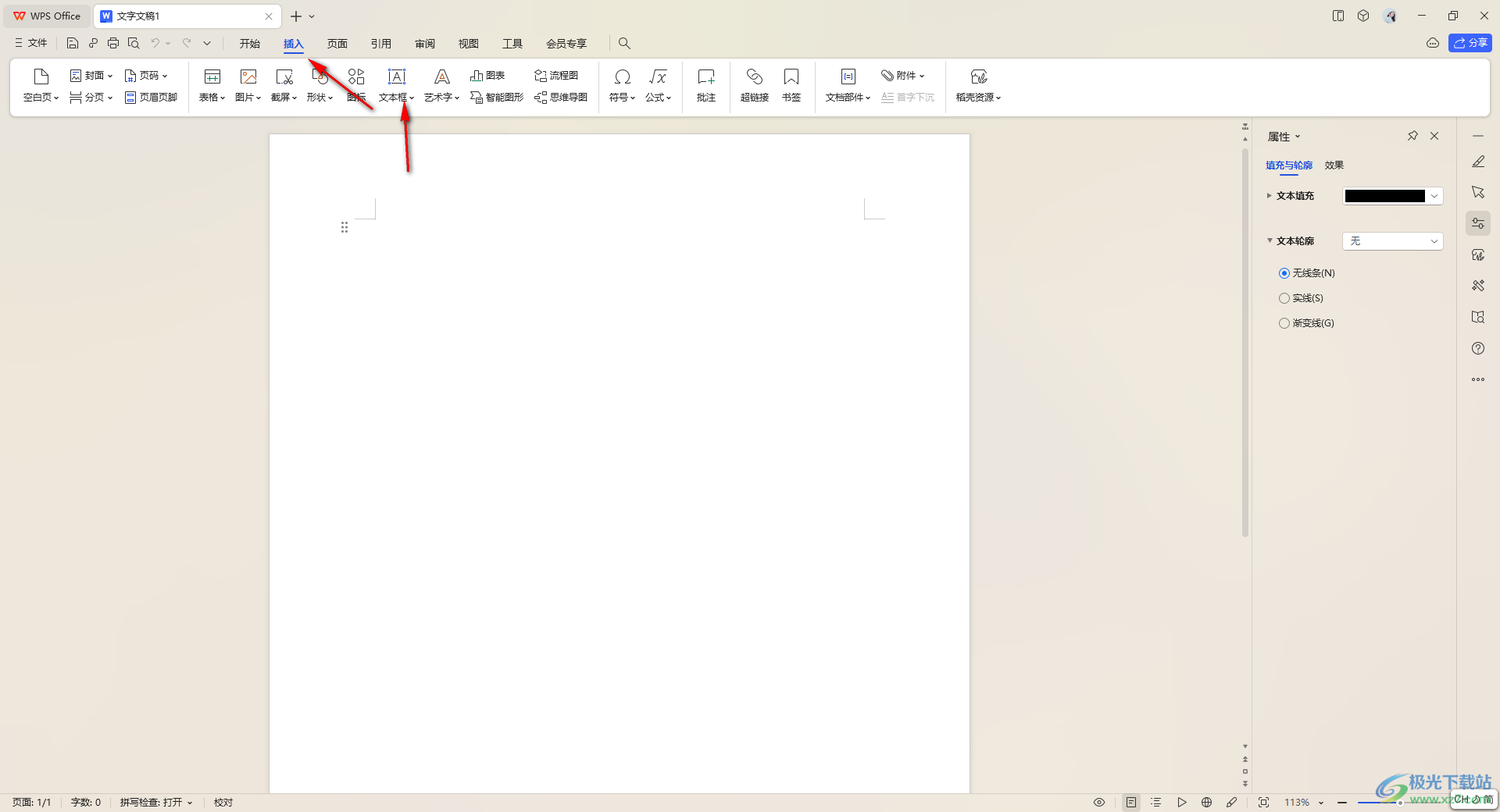Click the 符号 symbol icon

tap(623, 76)
